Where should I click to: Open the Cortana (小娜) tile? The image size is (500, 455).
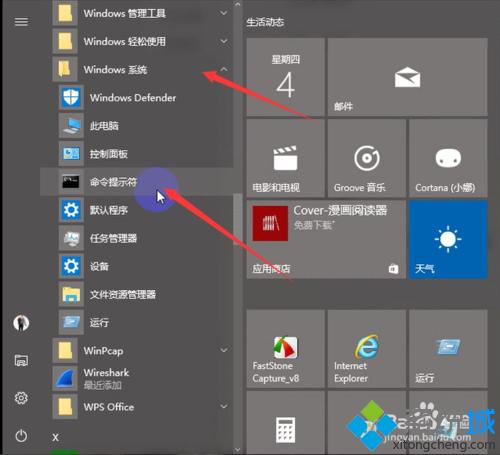448,158
